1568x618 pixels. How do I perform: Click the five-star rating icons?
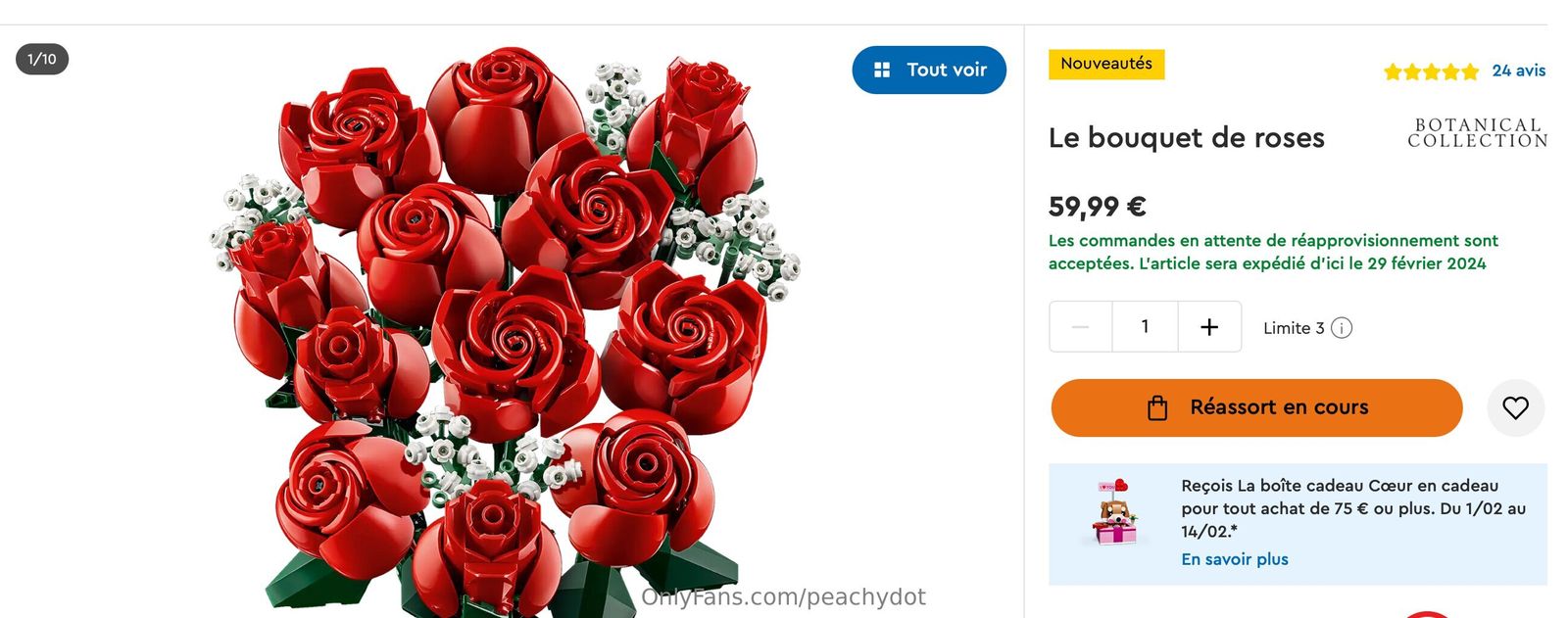point(1431,71)
